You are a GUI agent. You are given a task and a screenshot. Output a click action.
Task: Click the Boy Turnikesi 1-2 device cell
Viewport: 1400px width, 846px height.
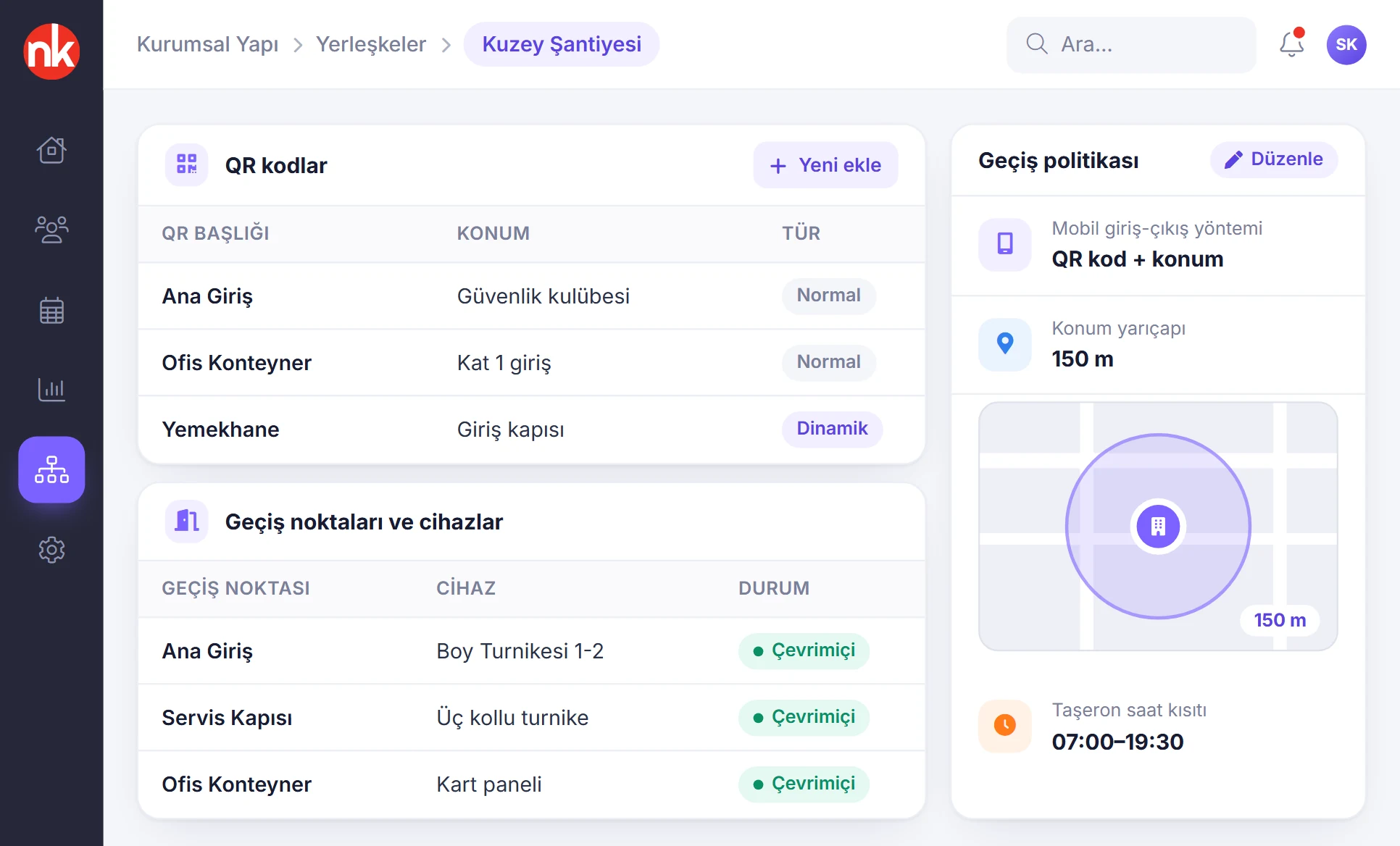[x=520, y=651]
